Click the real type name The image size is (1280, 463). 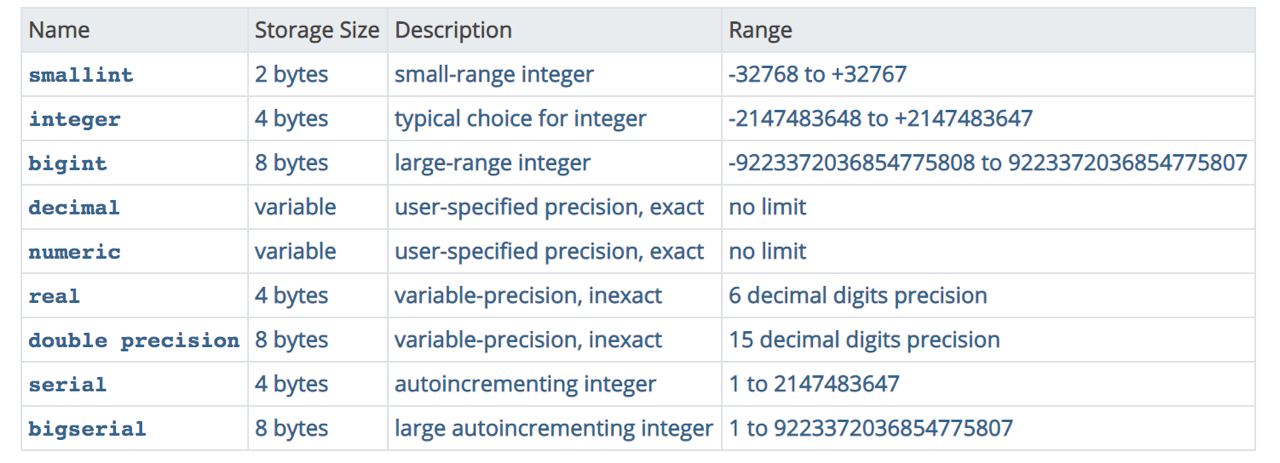55,296
